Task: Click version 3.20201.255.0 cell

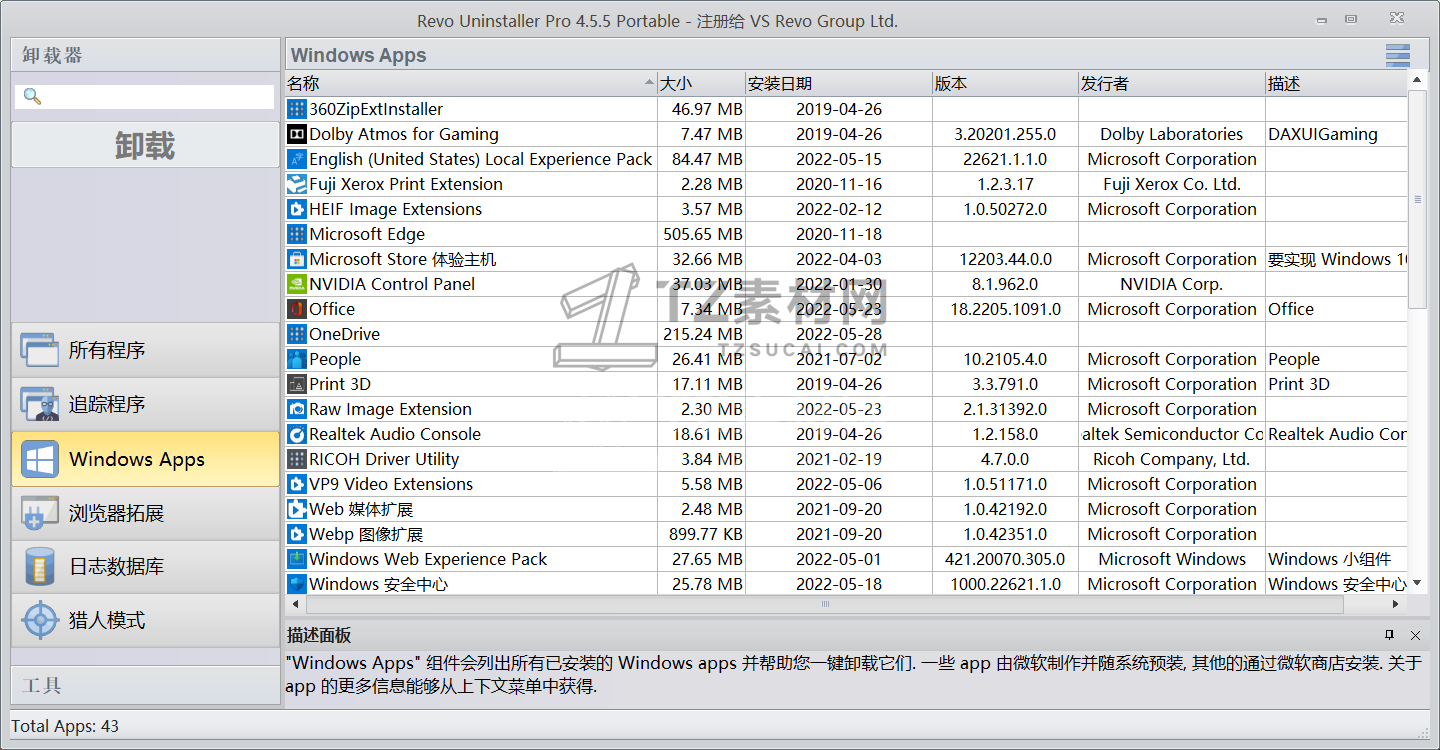Action: coord(1005,134)
